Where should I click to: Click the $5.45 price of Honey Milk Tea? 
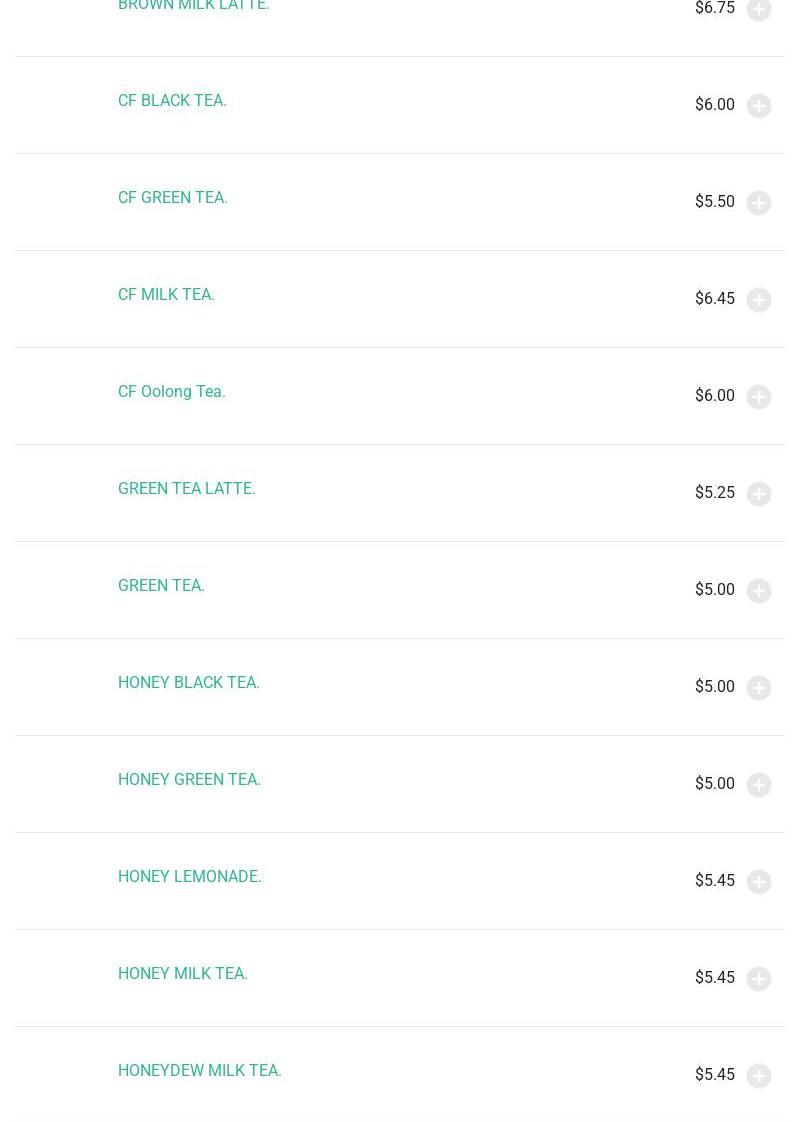[715, 978]
